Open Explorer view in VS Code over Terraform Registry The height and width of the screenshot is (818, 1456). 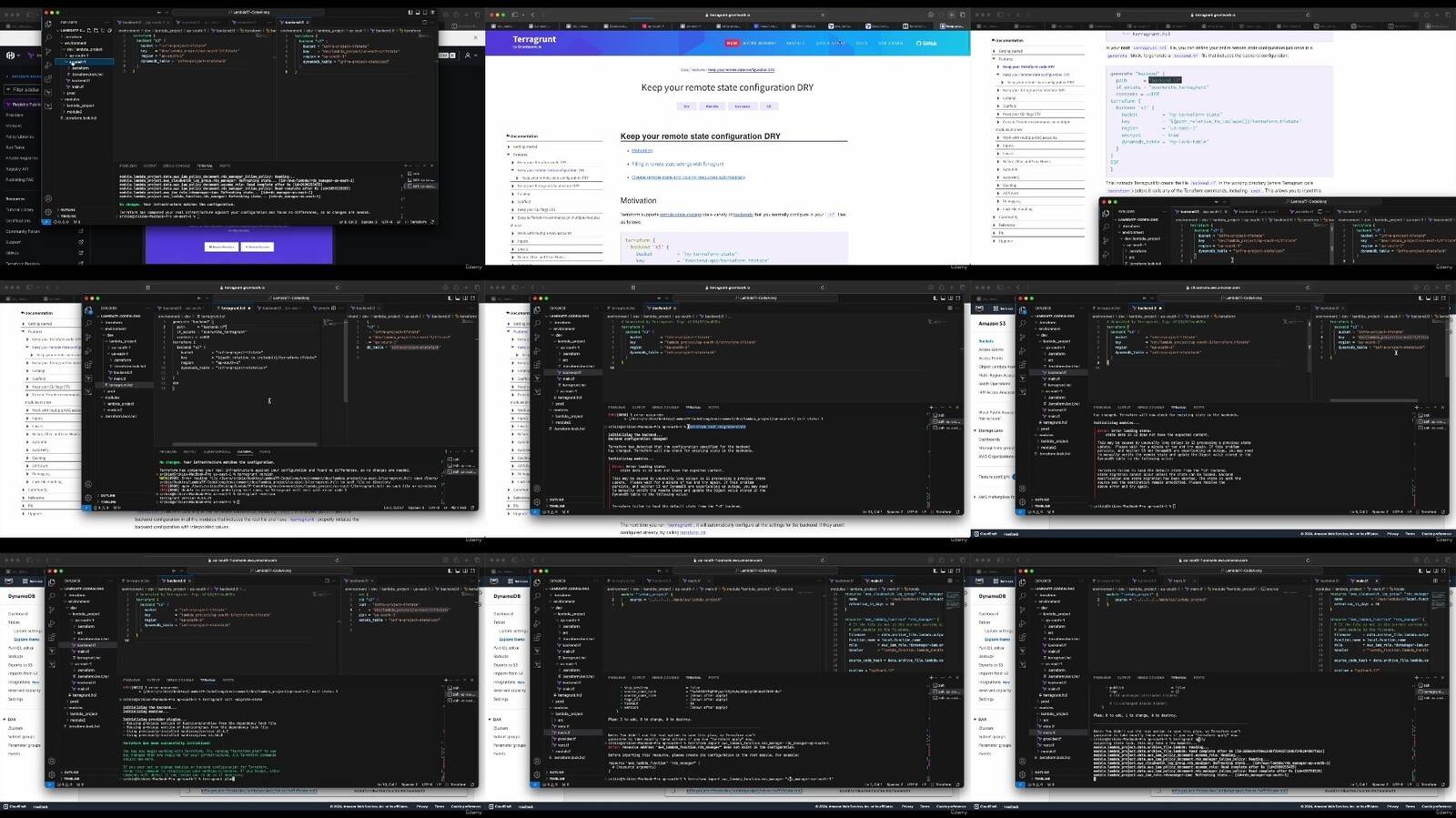pyautogui.click(x=48, y=24)
